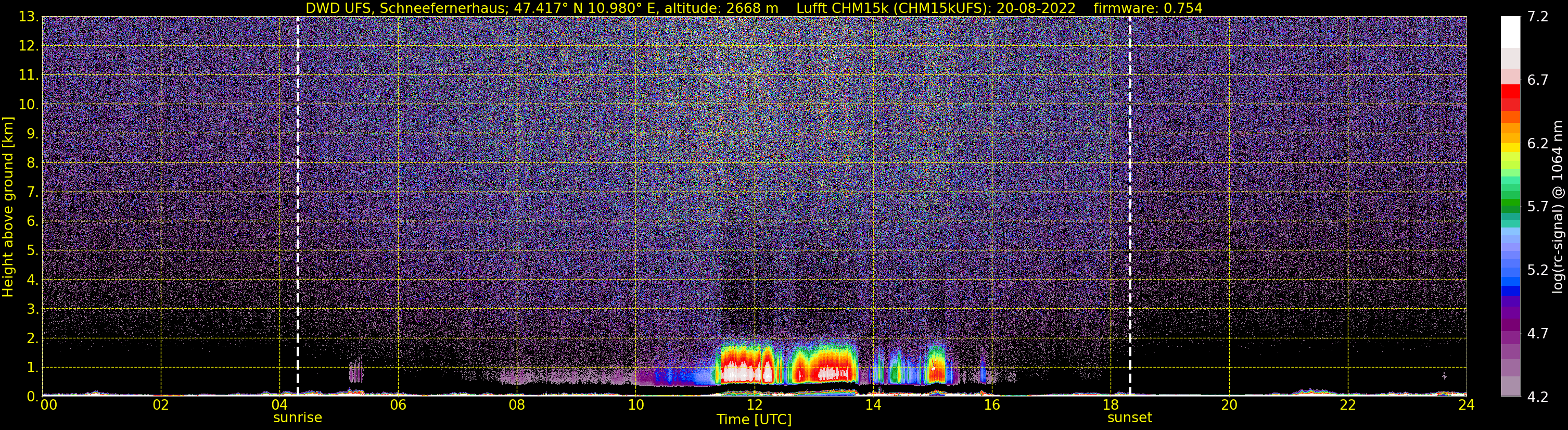Click the '22' time axis tick label
This screenshot has height=430, width=1568.
[x=1348, y=406]
